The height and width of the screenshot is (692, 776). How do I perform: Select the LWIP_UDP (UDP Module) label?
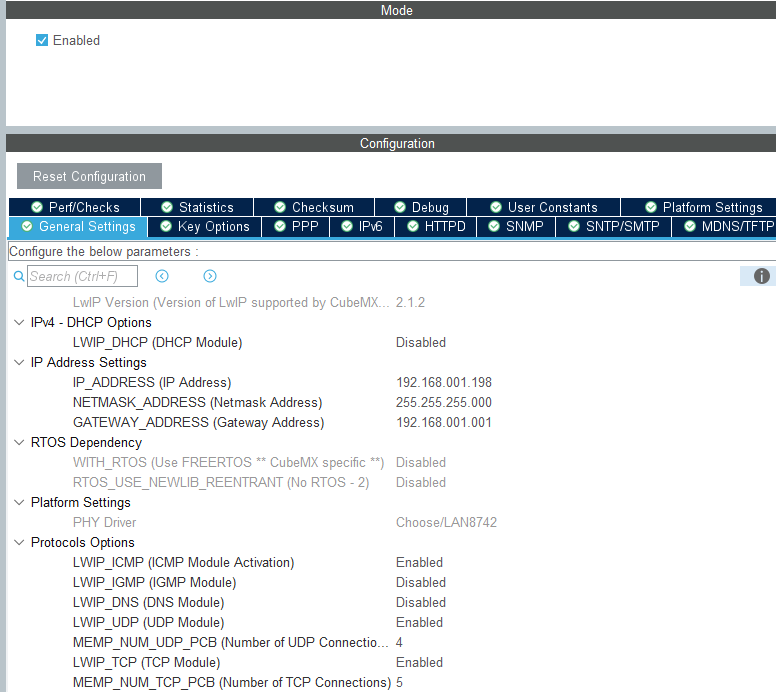(x=148, y=622)
